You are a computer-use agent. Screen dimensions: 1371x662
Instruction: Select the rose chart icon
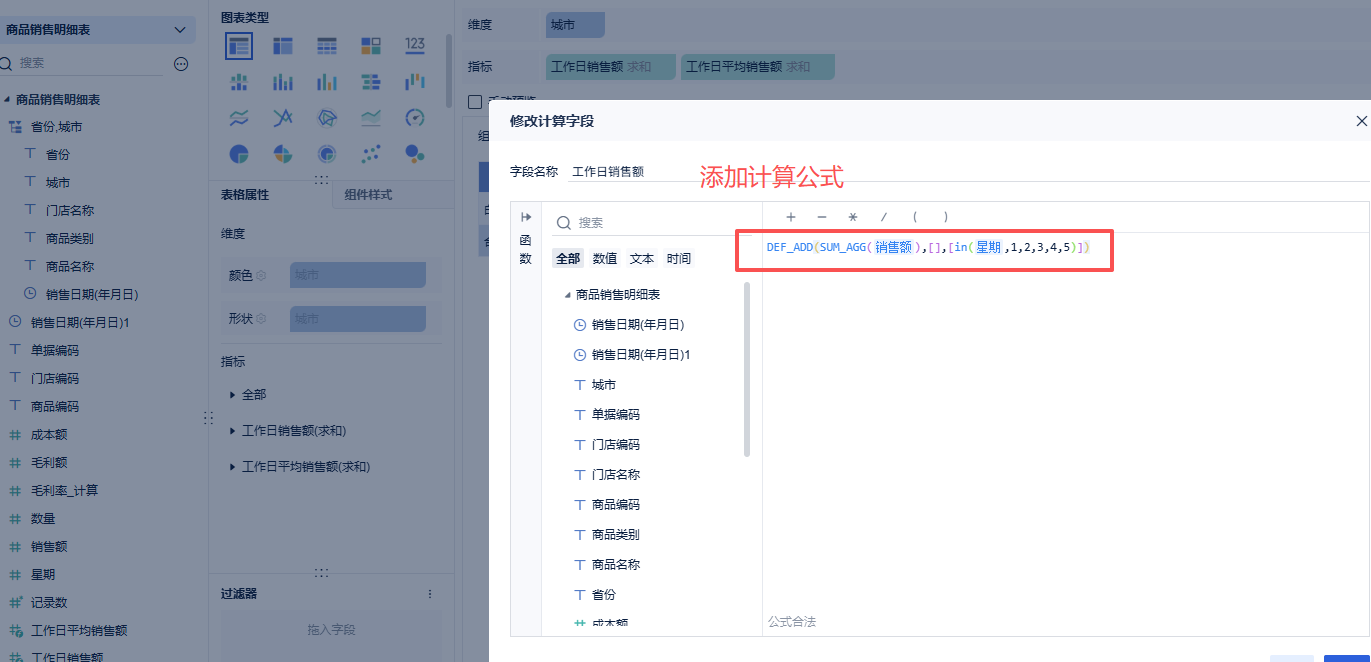(283, 154)
